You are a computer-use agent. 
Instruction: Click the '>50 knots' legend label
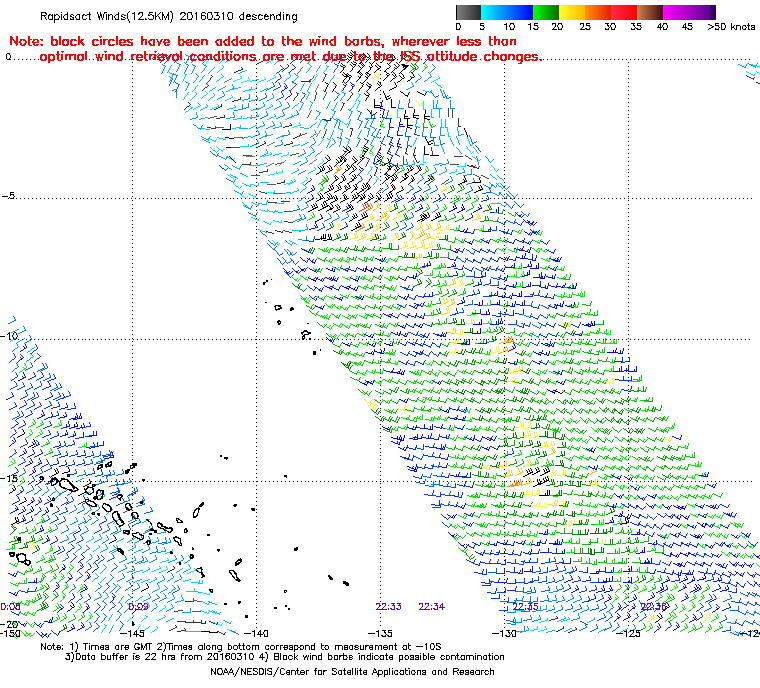pyautogui.click(x=731, y=27)
